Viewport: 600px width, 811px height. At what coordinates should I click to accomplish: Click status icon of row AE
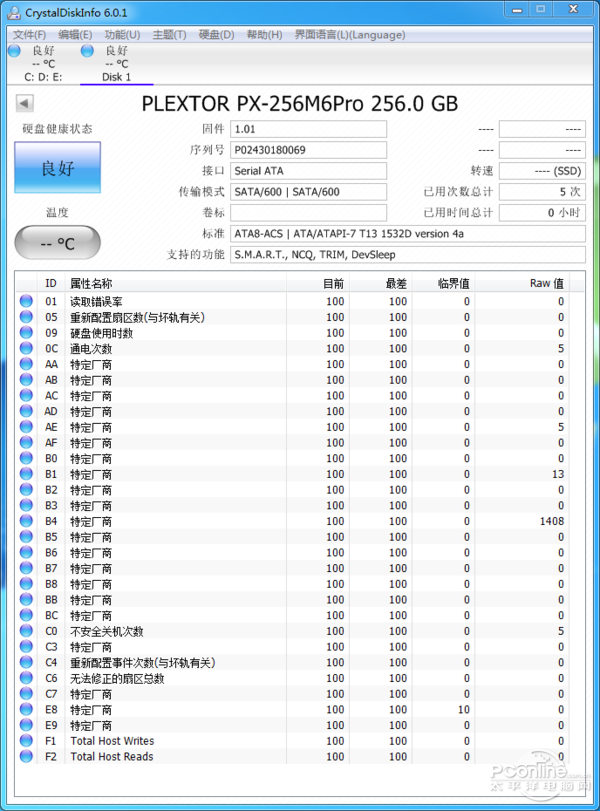click(26, 427)
